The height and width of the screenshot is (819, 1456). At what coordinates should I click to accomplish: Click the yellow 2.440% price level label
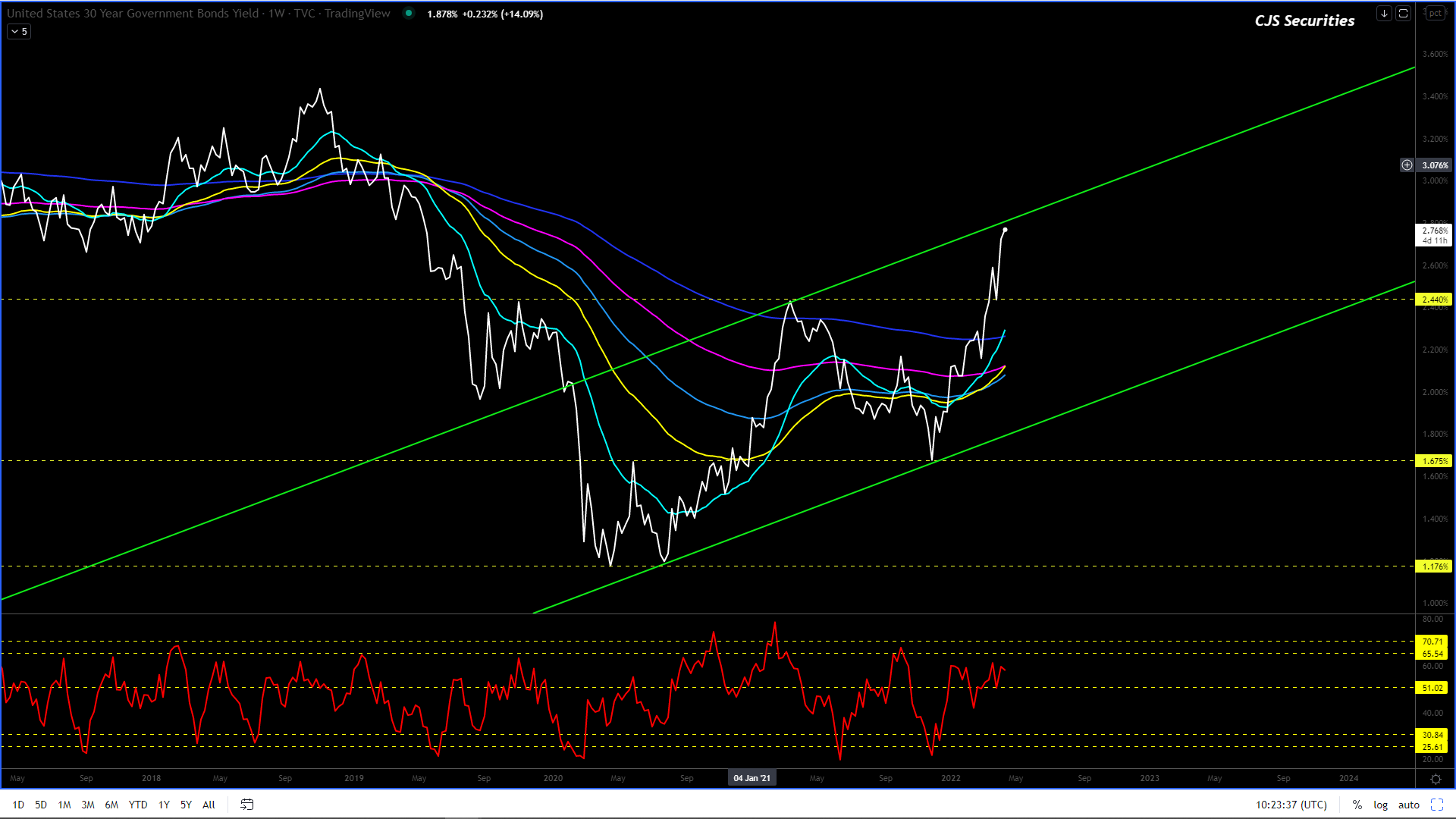point(1432,300)
